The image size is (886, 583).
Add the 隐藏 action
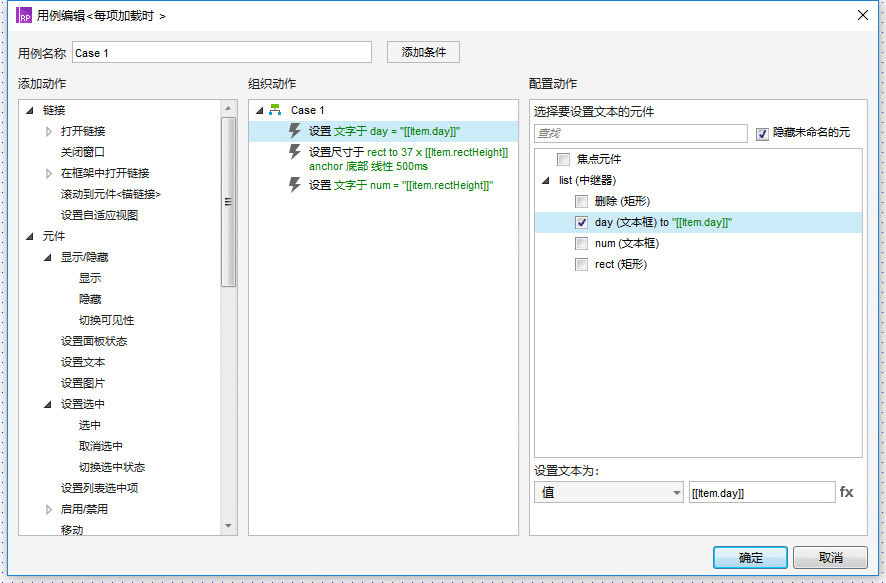pyautogui.click(x=90, y=299)
